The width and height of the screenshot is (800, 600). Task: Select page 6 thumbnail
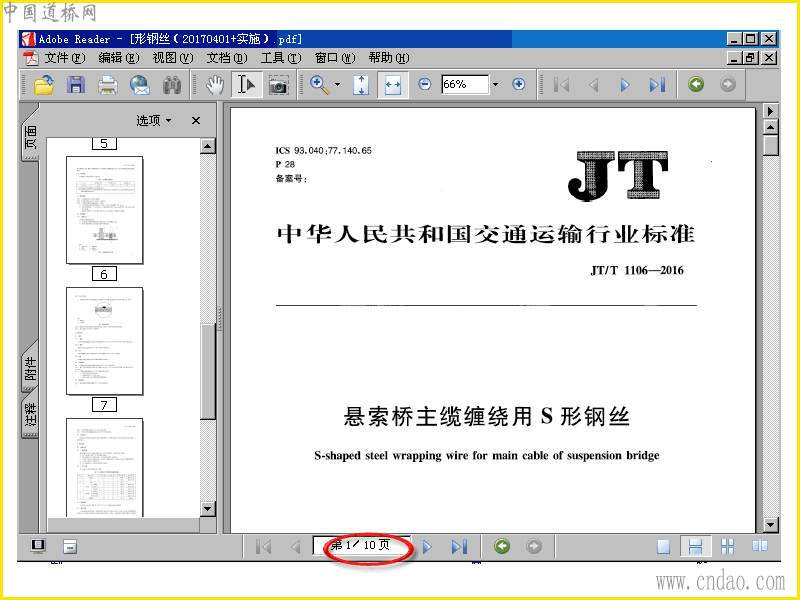point(104,210)
